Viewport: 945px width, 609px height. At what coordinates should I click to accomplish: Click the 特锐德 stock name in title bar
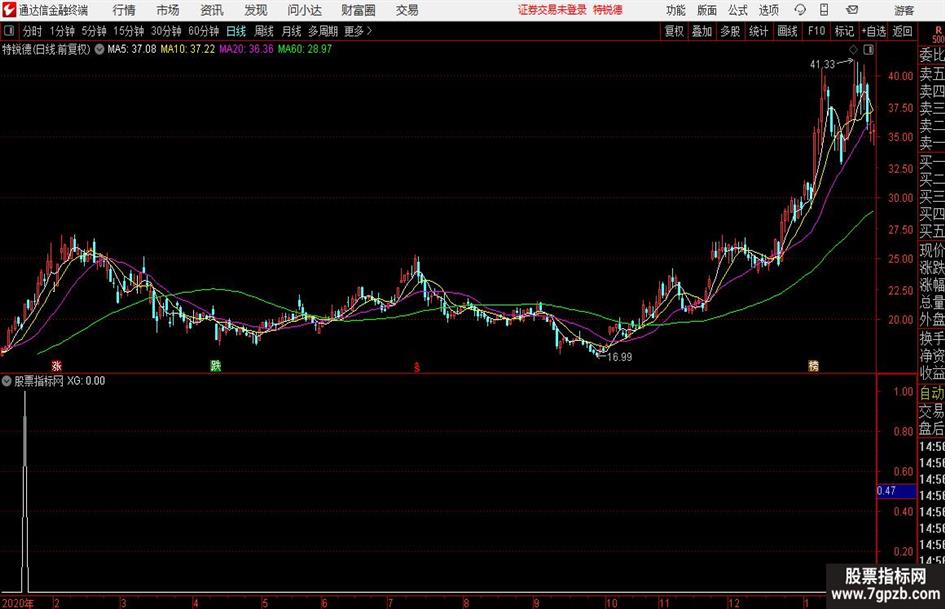click(608, 10)
